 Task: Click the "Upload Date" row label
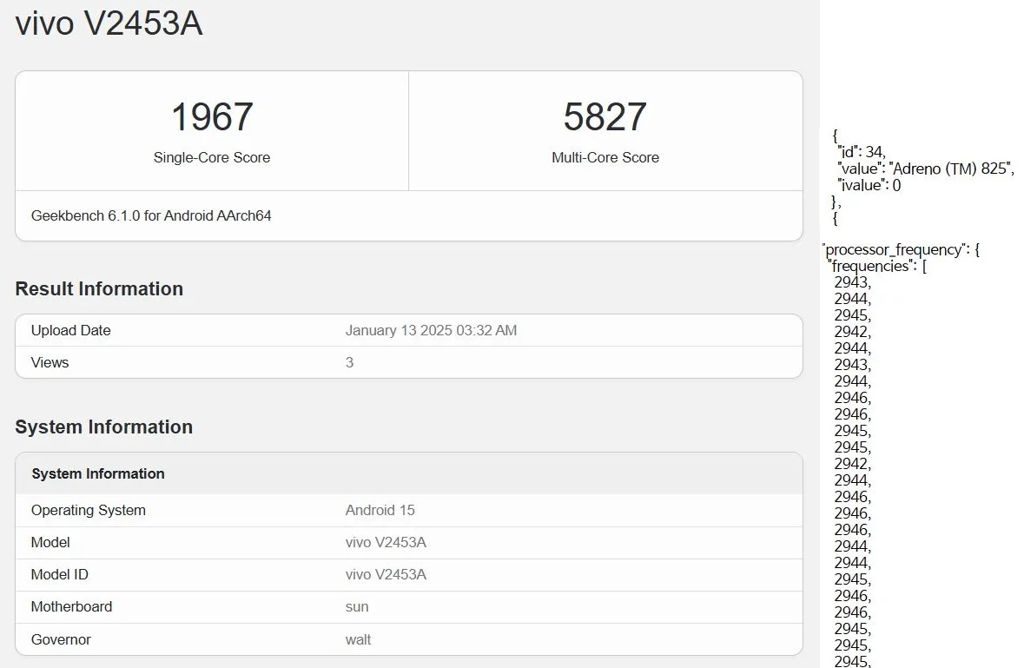[71, 330]
